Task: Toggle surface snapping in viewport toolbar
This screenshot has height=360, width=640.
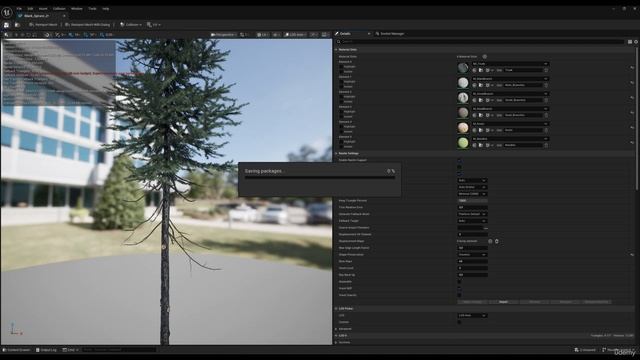Action: 58,35
